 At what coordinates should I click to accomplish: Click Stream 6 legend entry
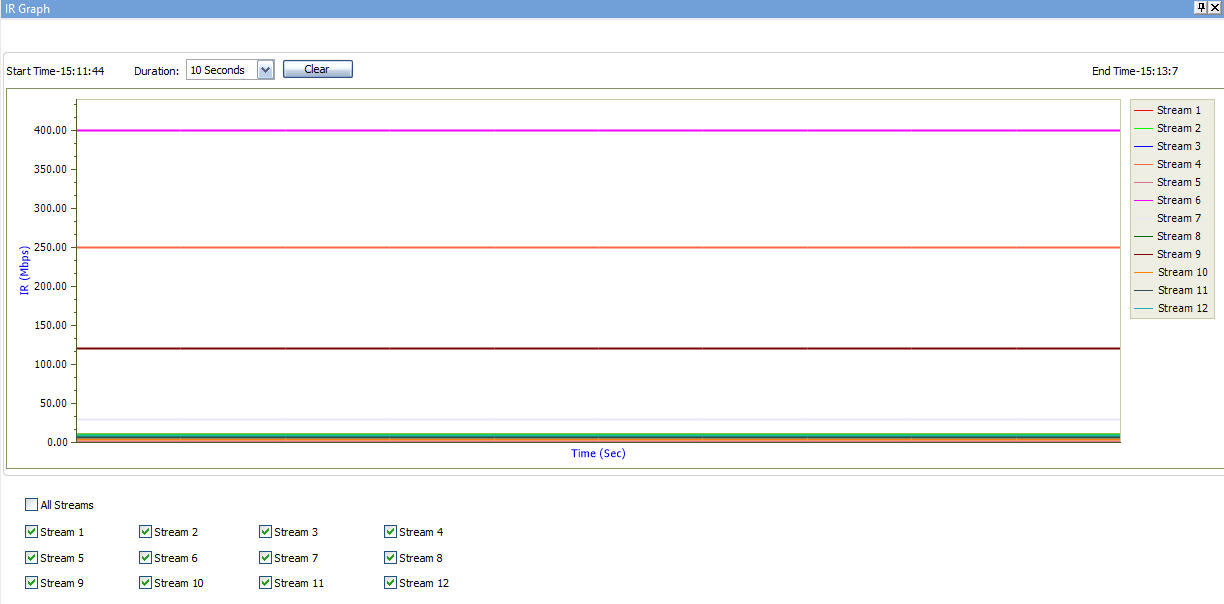1169,200
